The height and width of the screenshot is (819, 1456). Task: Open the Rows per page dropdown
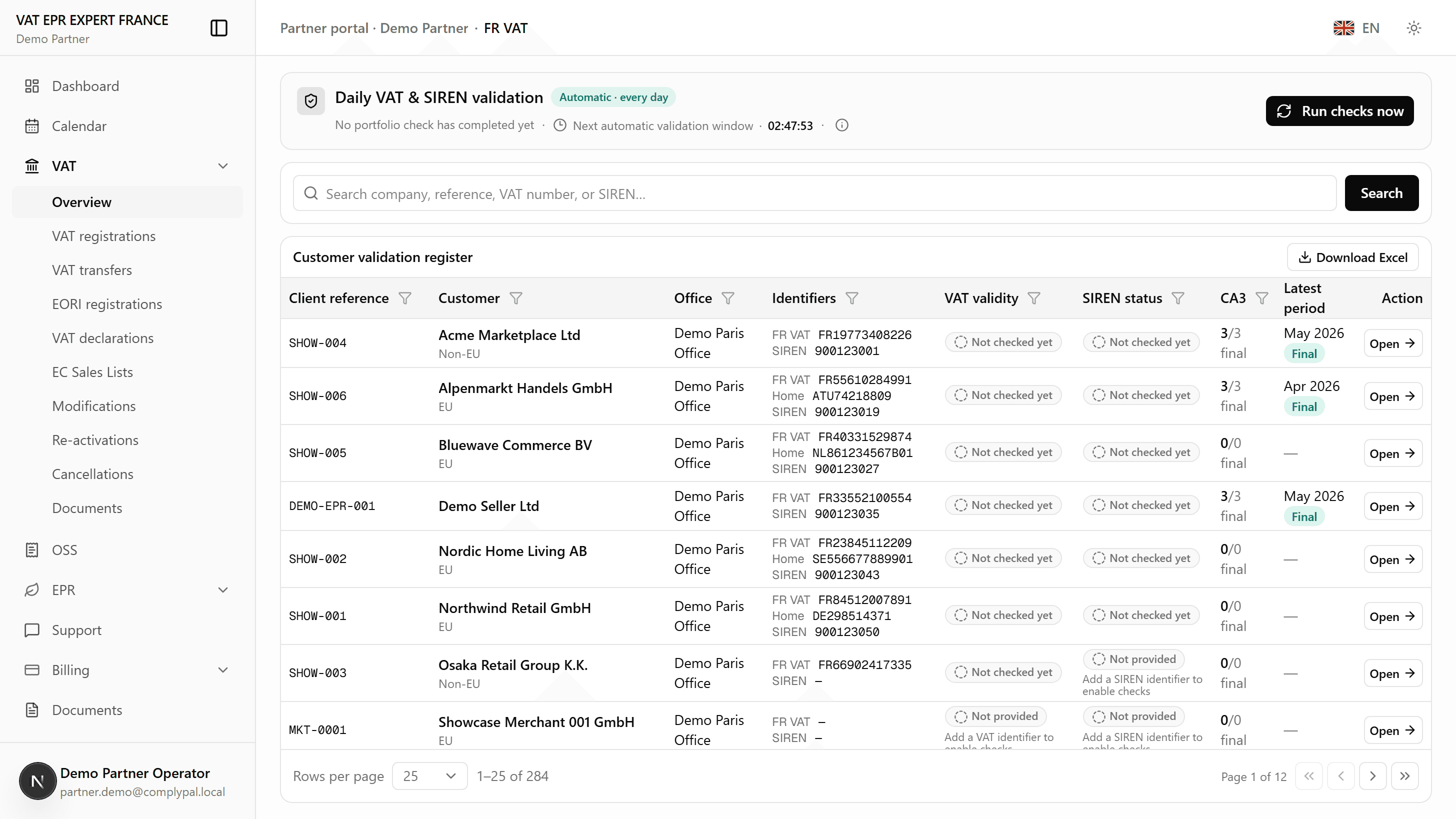click(x=429, y=776)
